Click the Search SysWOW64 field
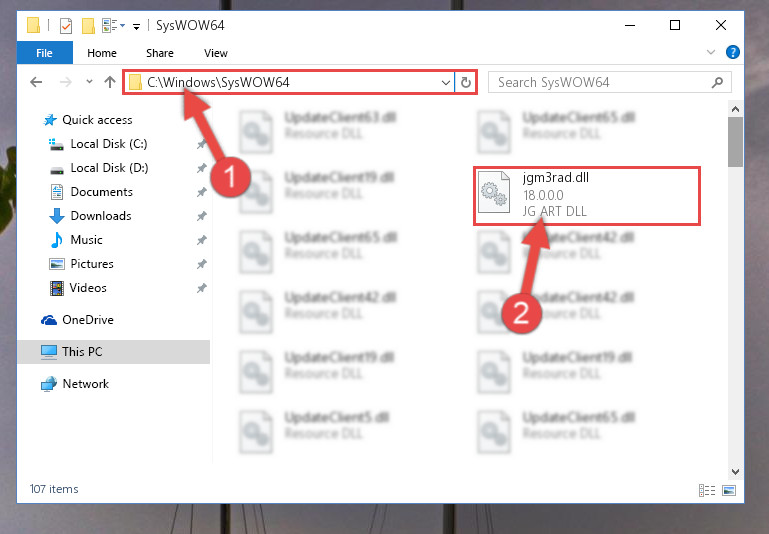Viewport: 769px width, 534px height. (602, 82)
